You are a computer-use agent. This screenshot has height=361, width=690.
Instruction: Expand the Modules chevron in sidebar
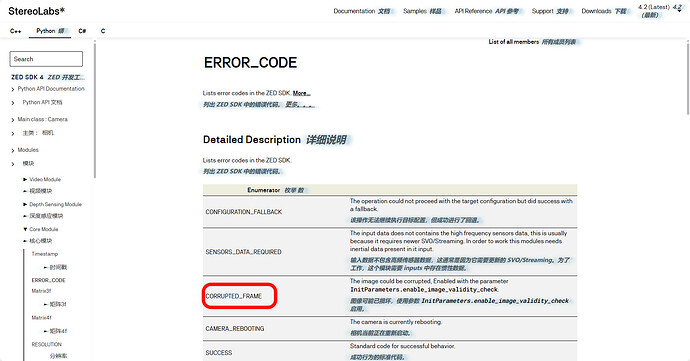(x=13, y=151)
